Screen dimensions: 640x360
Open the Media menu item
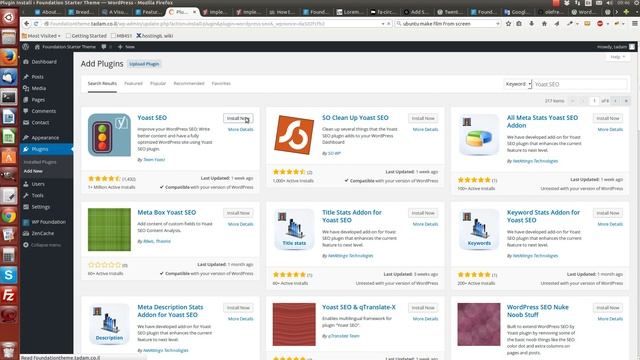point(38,88)
